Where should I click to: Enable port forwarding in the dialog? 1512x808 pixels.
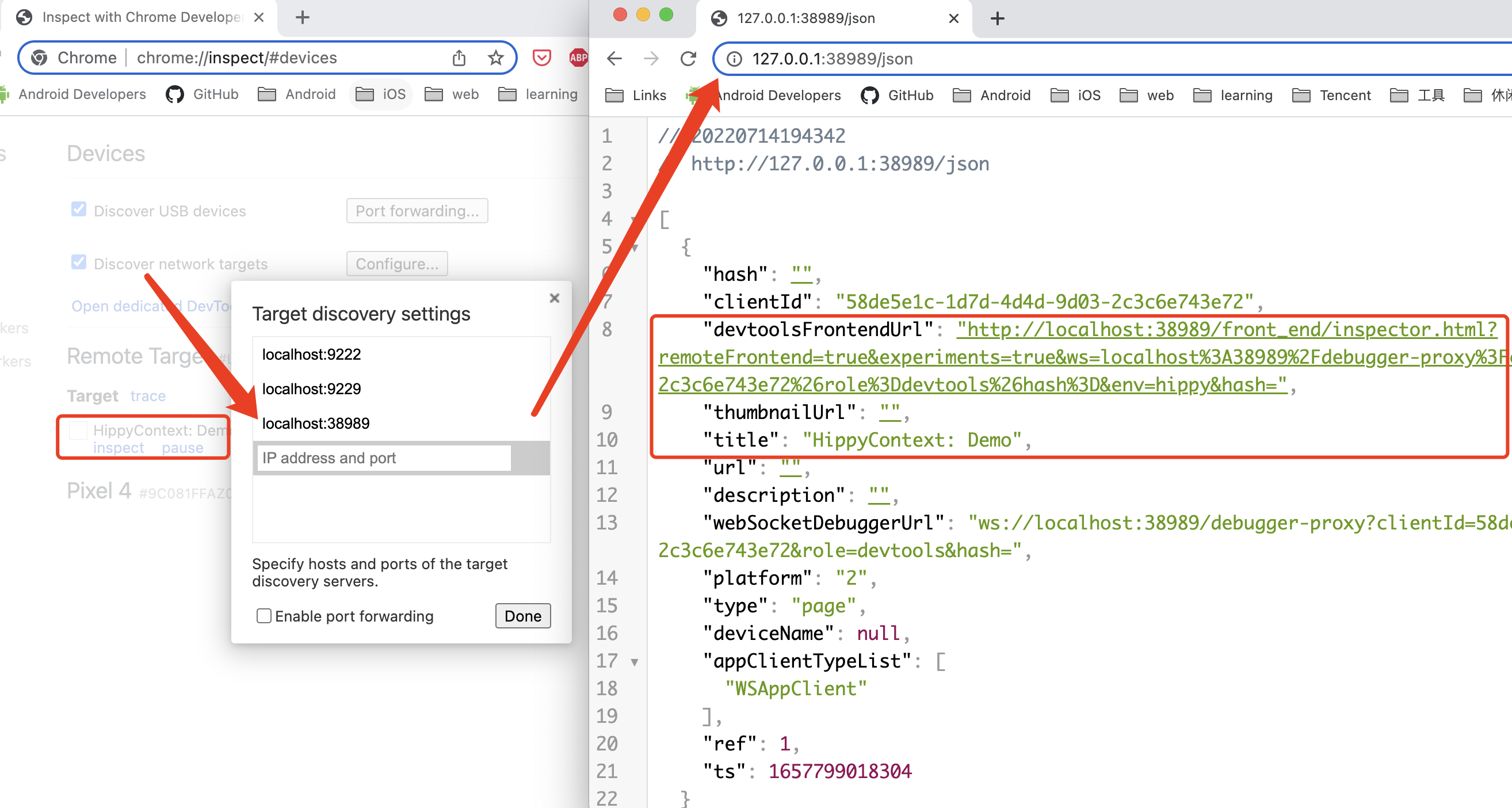[264, 616]
